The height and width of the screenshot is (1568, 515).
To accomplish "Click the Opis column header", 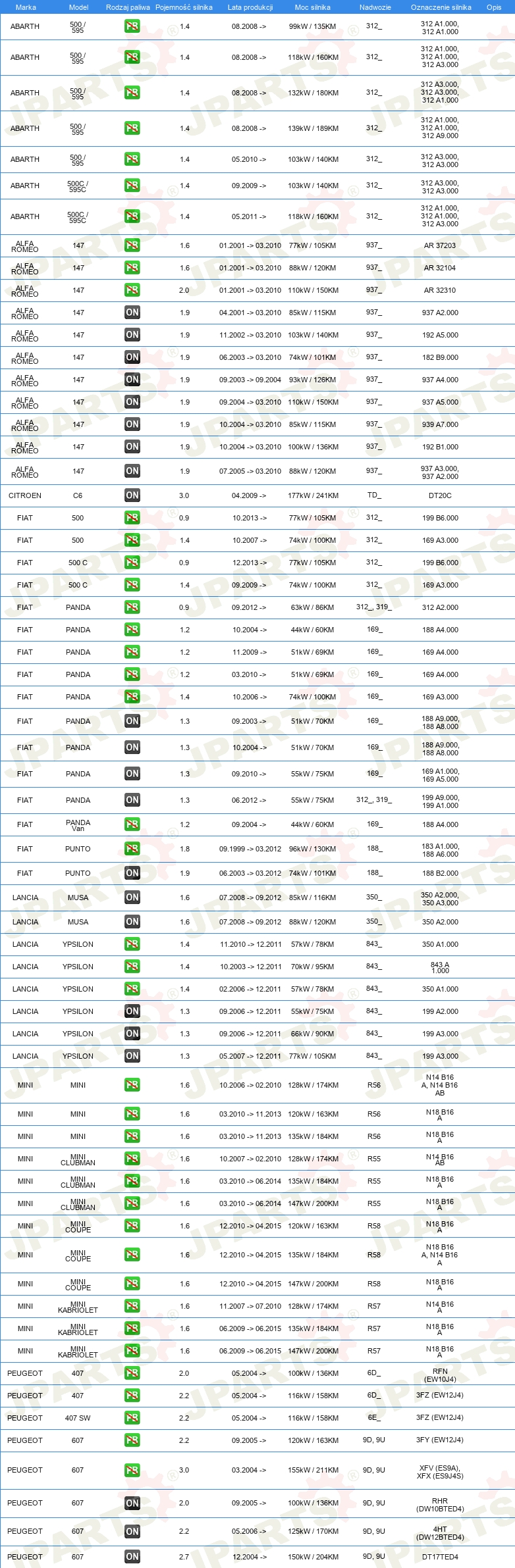I will [494, 7].
